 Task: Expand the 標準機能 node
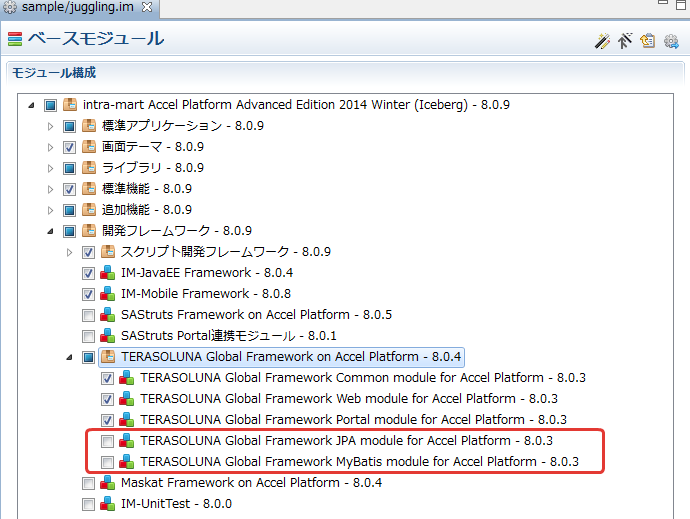50,189
